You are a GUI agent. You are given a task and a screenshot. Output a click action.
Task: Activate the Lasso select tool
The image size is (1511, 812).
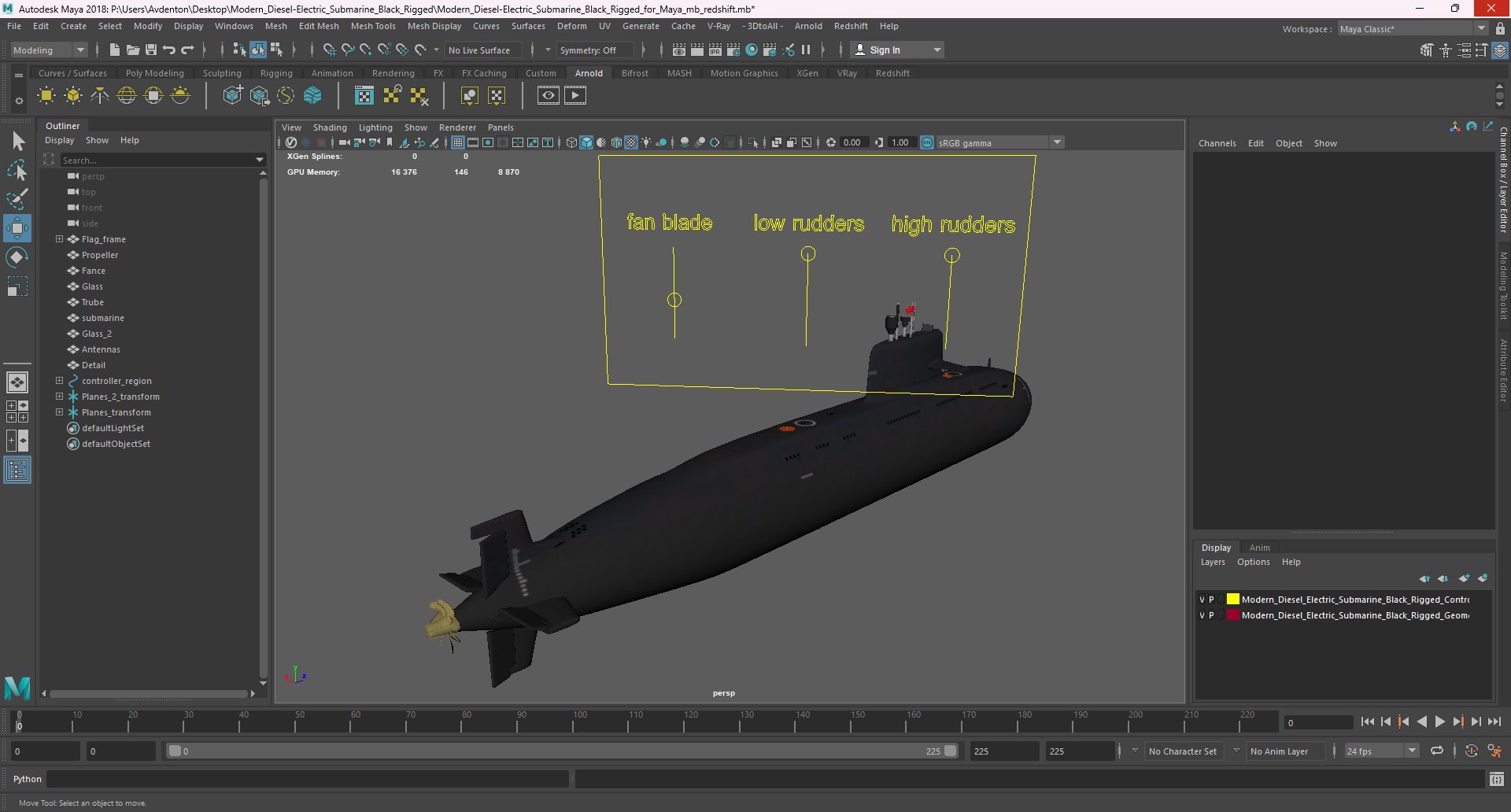click(17, 170)
